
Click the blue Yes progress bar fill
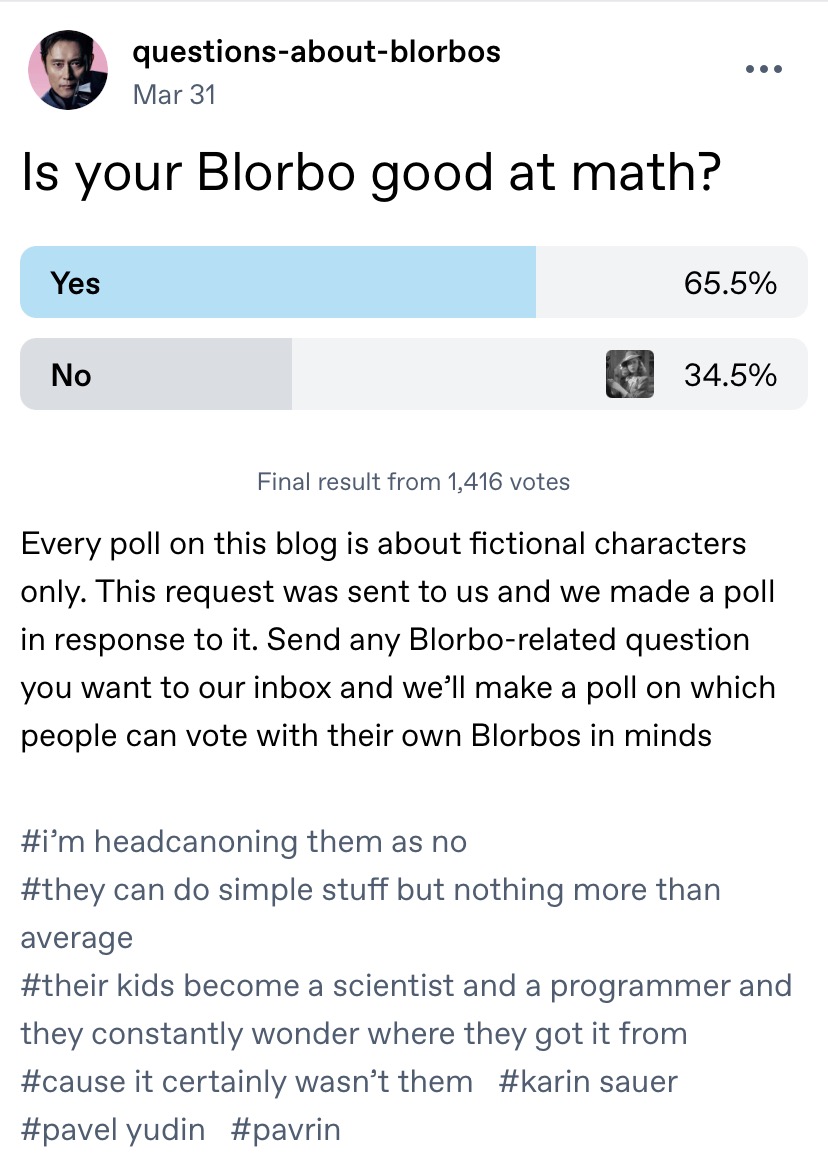click(278, 282)
